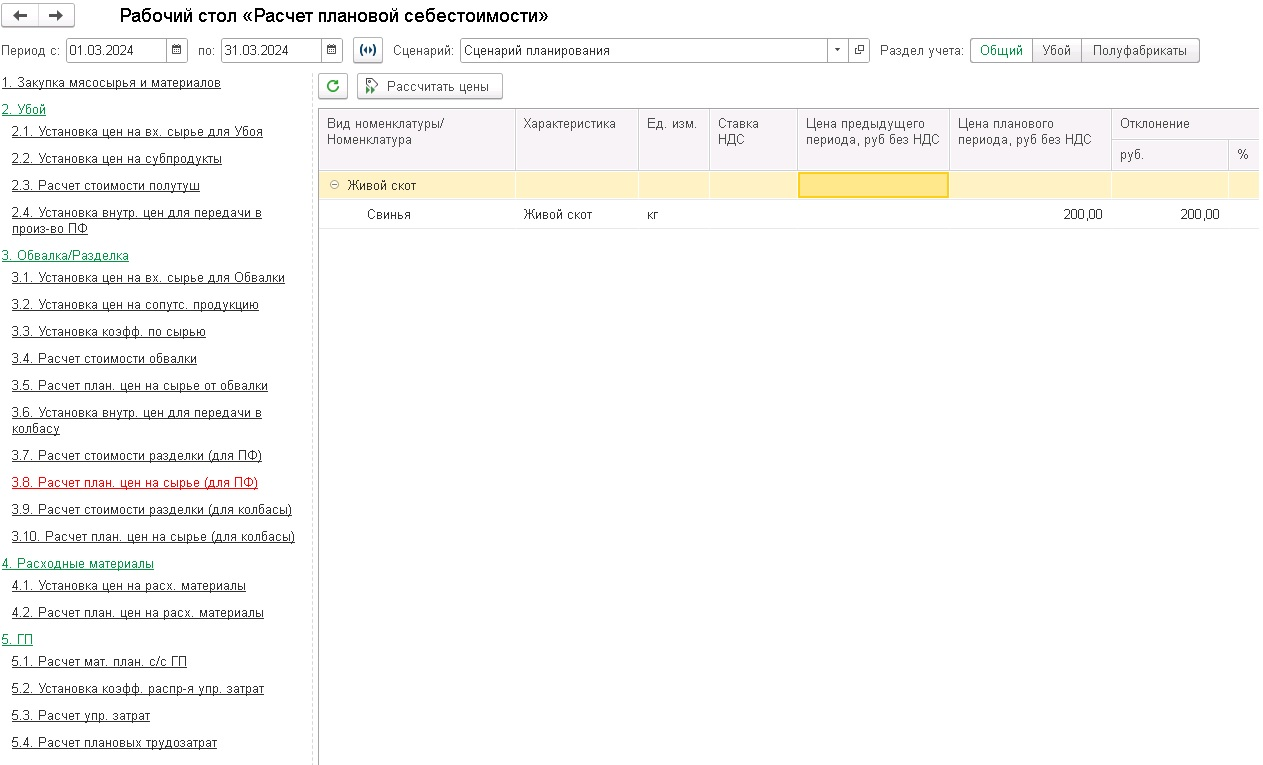Open calendar for period start date

(177, 50)
